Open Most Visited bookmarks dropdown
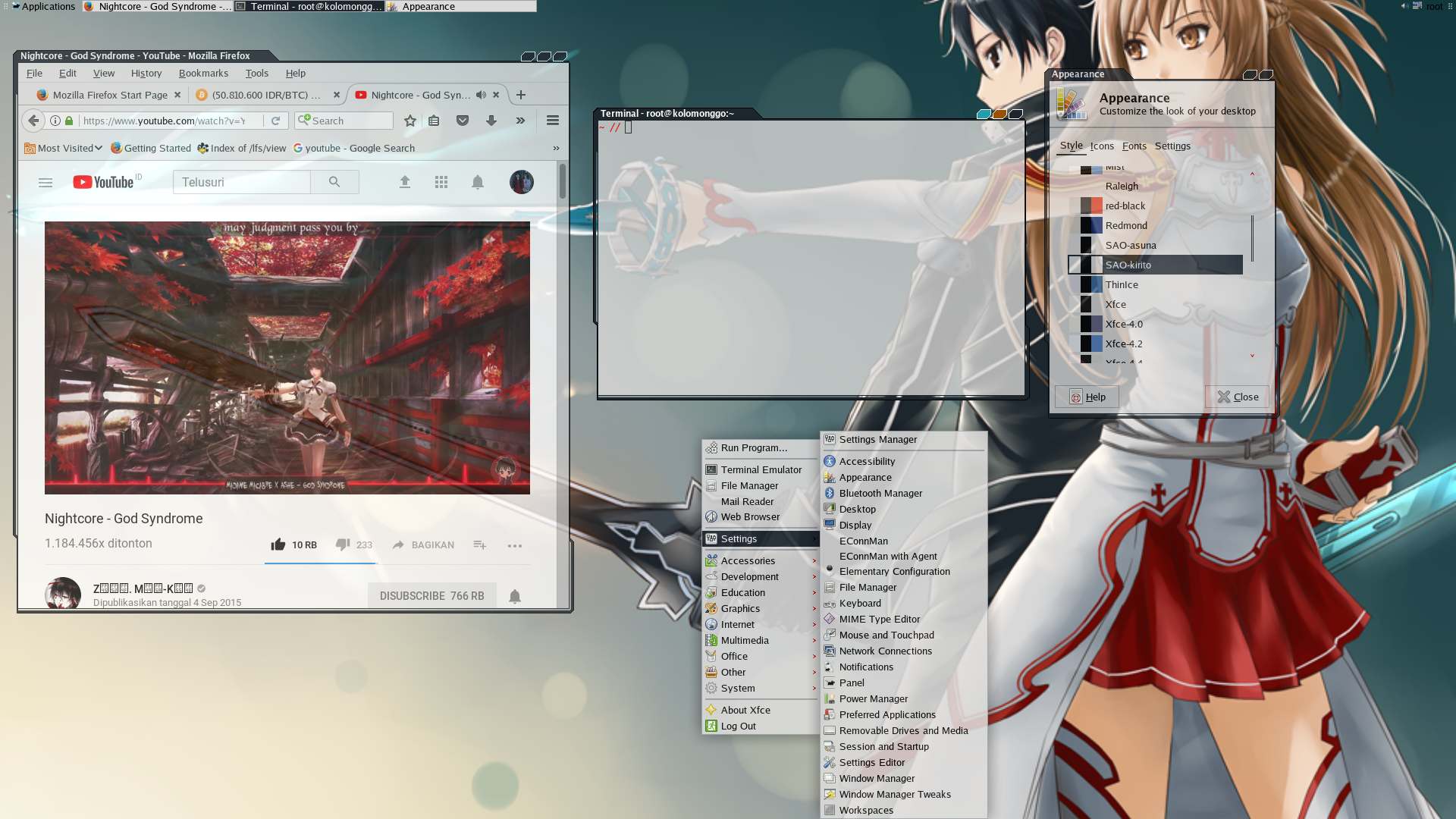The height and width of the screenshot is (819, 1456). point(64,148)
